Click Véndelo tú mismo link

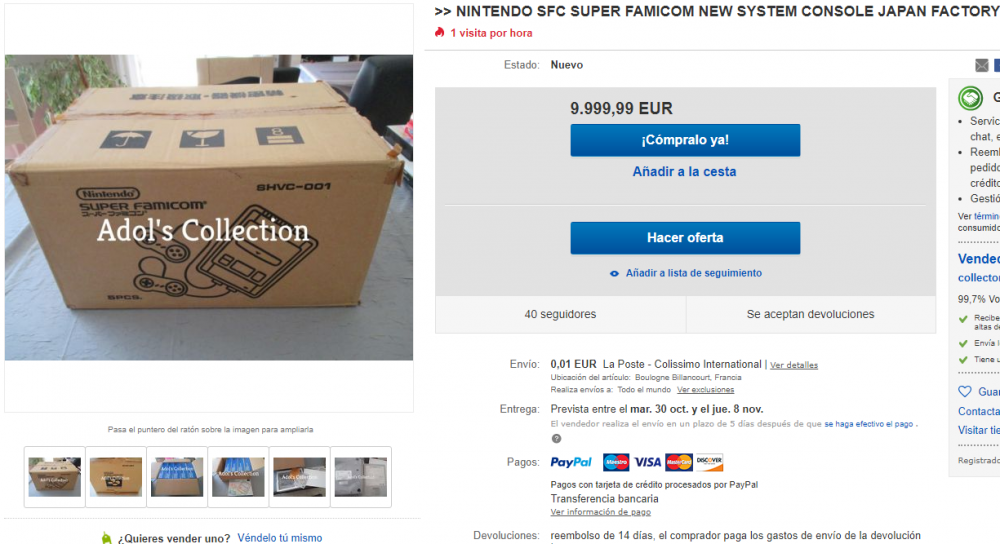(x=279, y=538)
